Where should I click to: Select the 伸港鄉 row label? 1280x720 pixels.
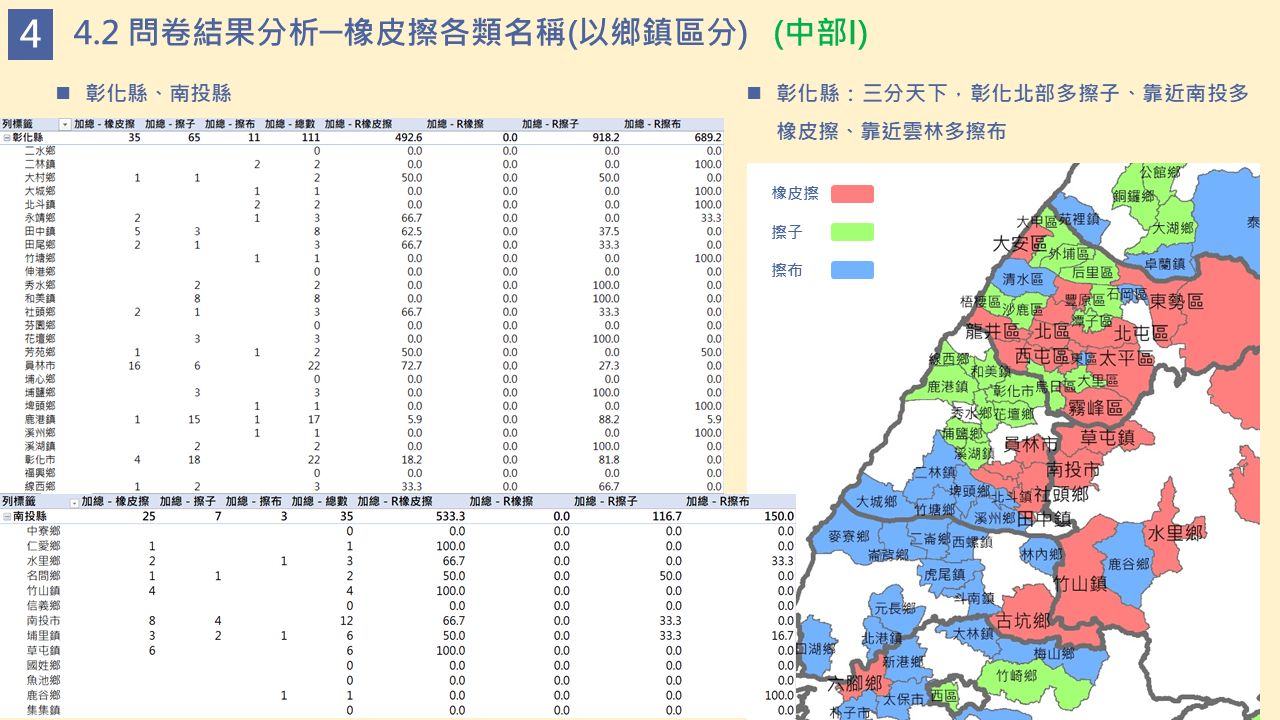coord(40,272)
